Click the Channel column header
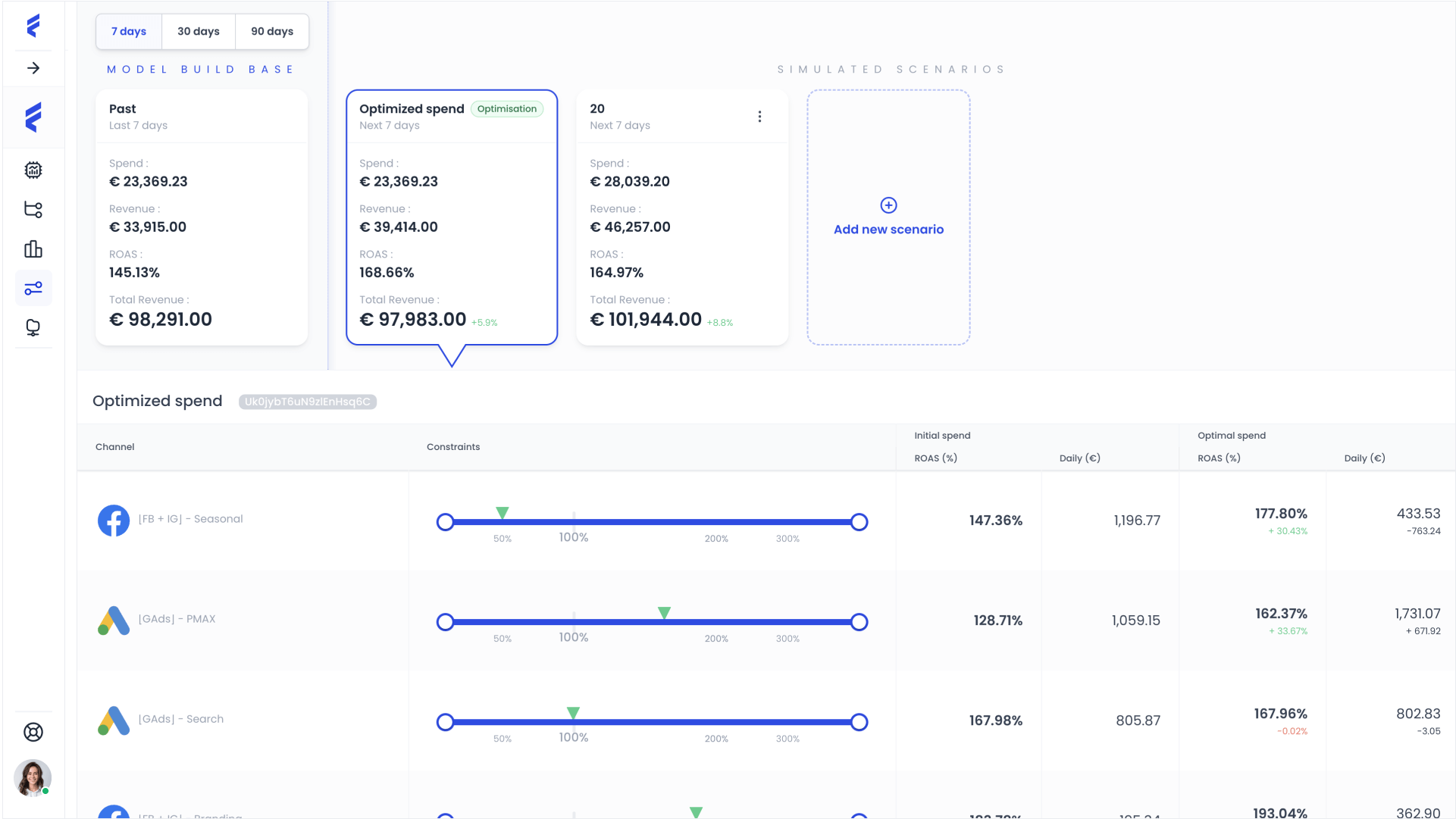This screenshot has width=1456, height=819. tap(115, 447)
